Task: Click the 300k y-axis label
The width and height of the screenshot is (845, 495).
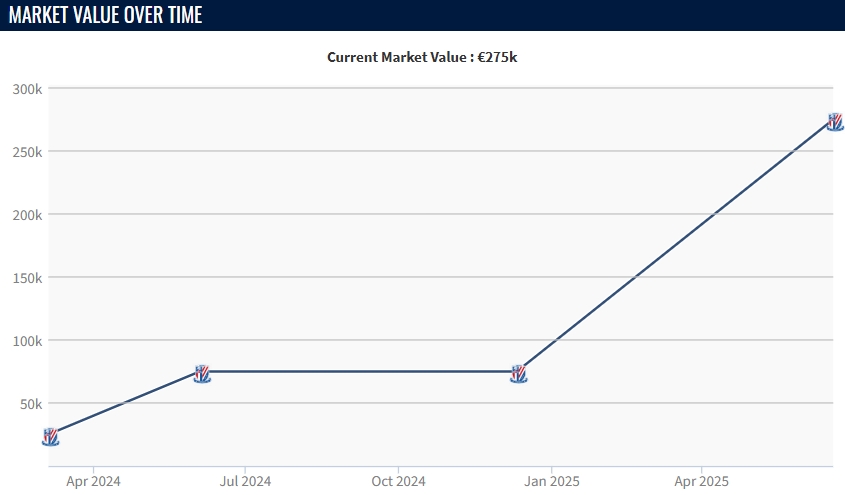Action: [x=27, y=89]
